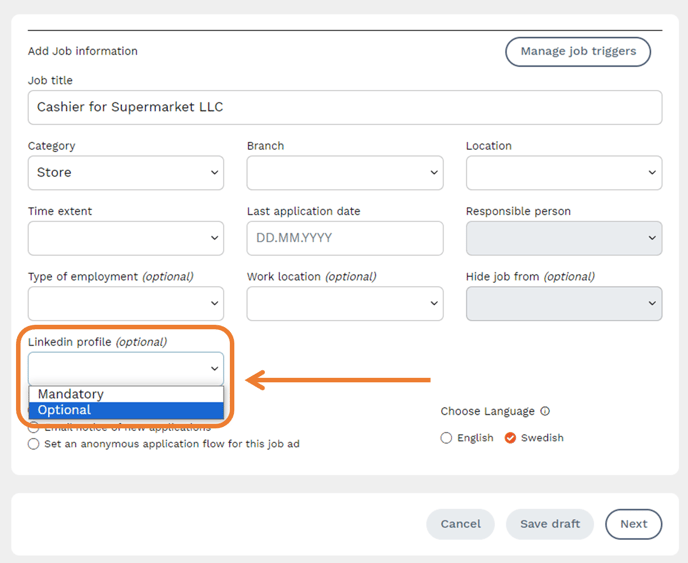Open the Responsible person dropdown
The width and height of the screenshot is (688, 563).
pyautogui.click(x=563, y=238)
